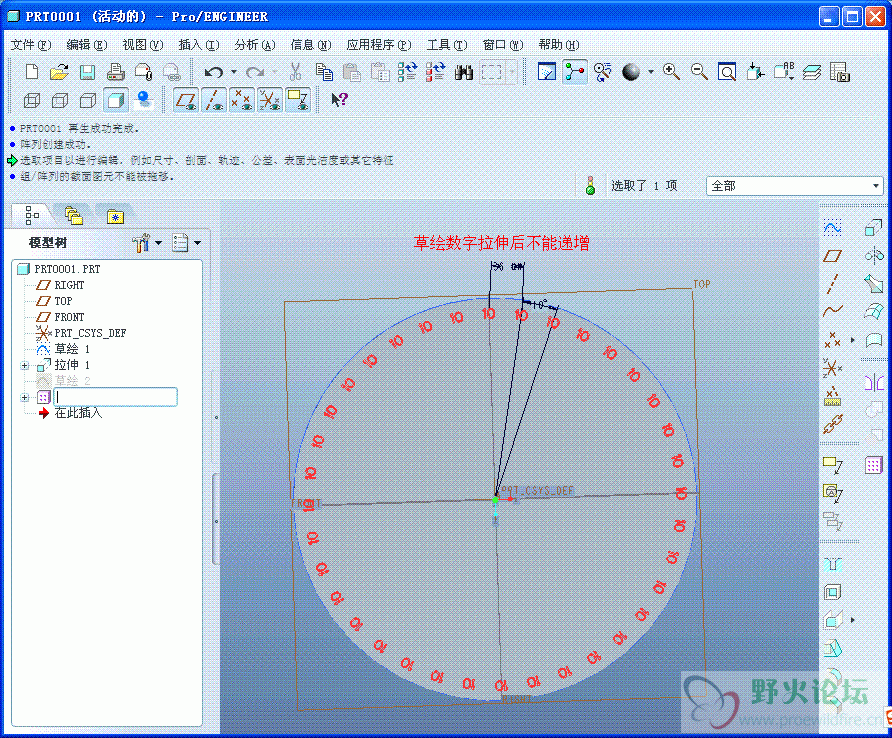Open the 分析(A) menu

(x=255, y=45)
